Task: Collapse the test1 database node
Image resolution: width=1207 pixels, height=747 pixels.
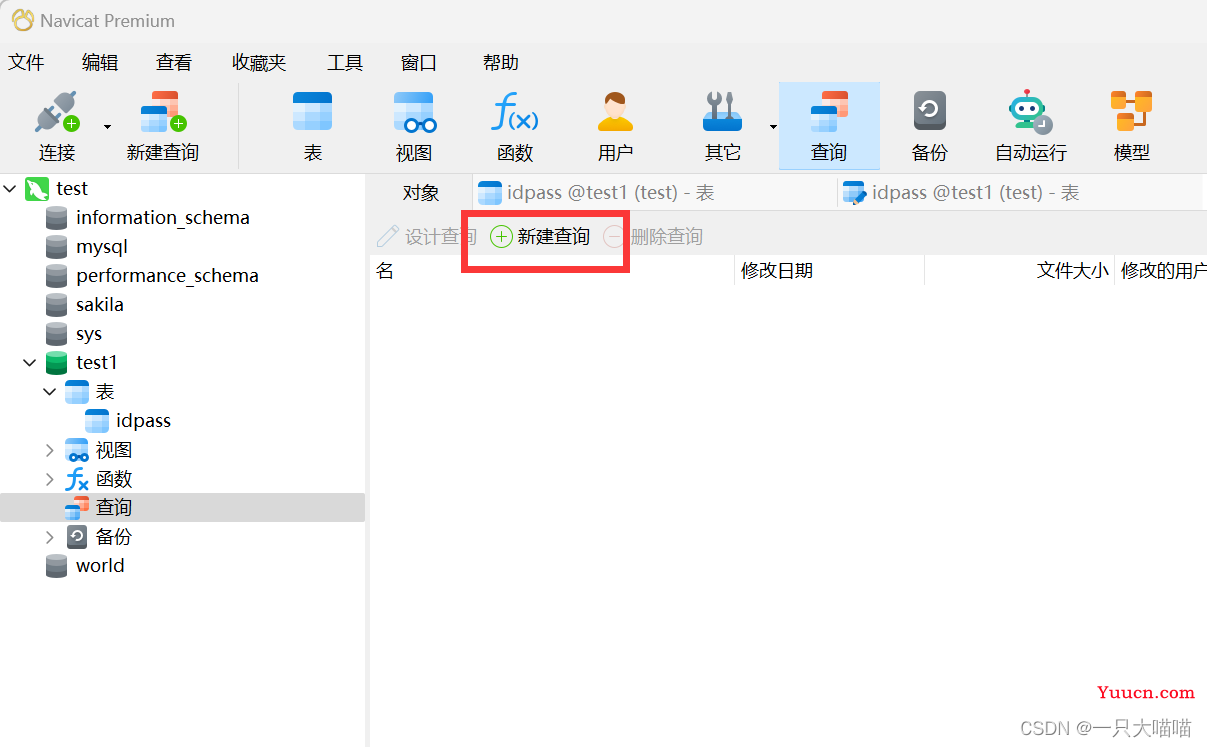Action: click(30, 362)
